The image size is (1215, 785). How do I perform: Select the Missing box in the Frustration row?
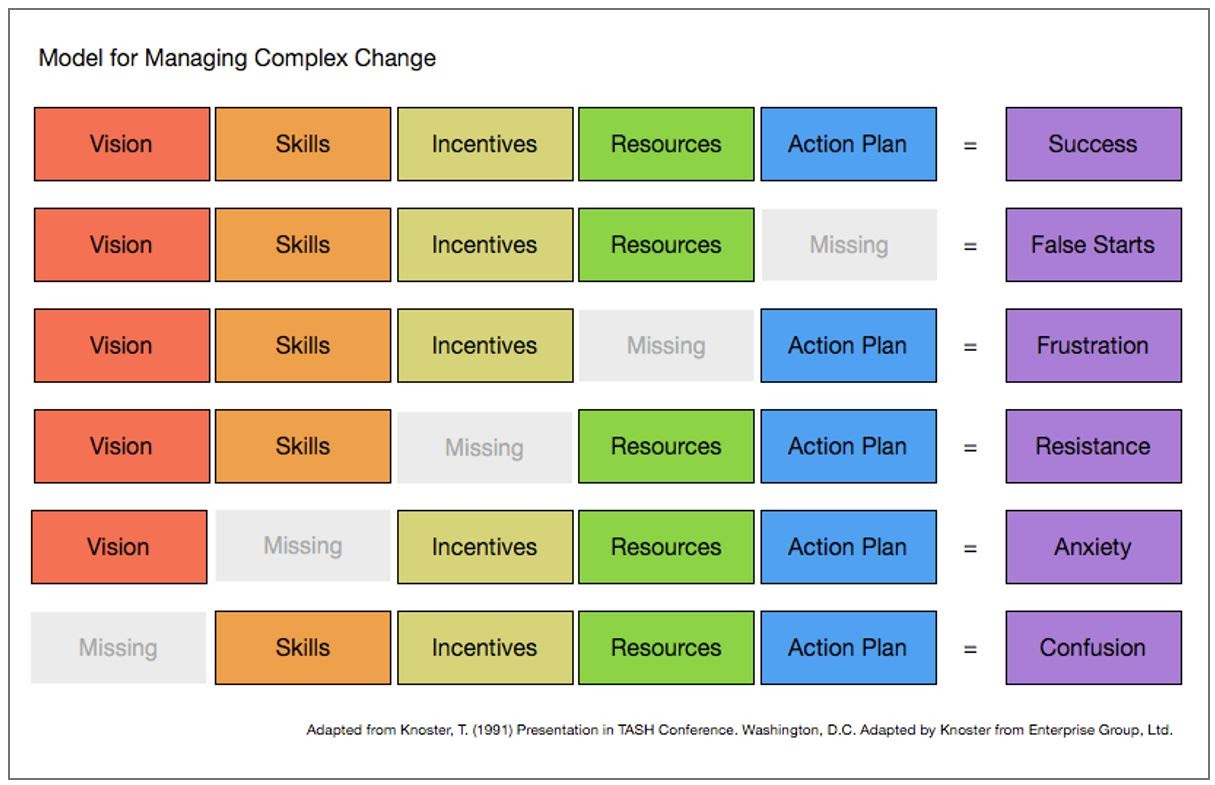[666, 346]
